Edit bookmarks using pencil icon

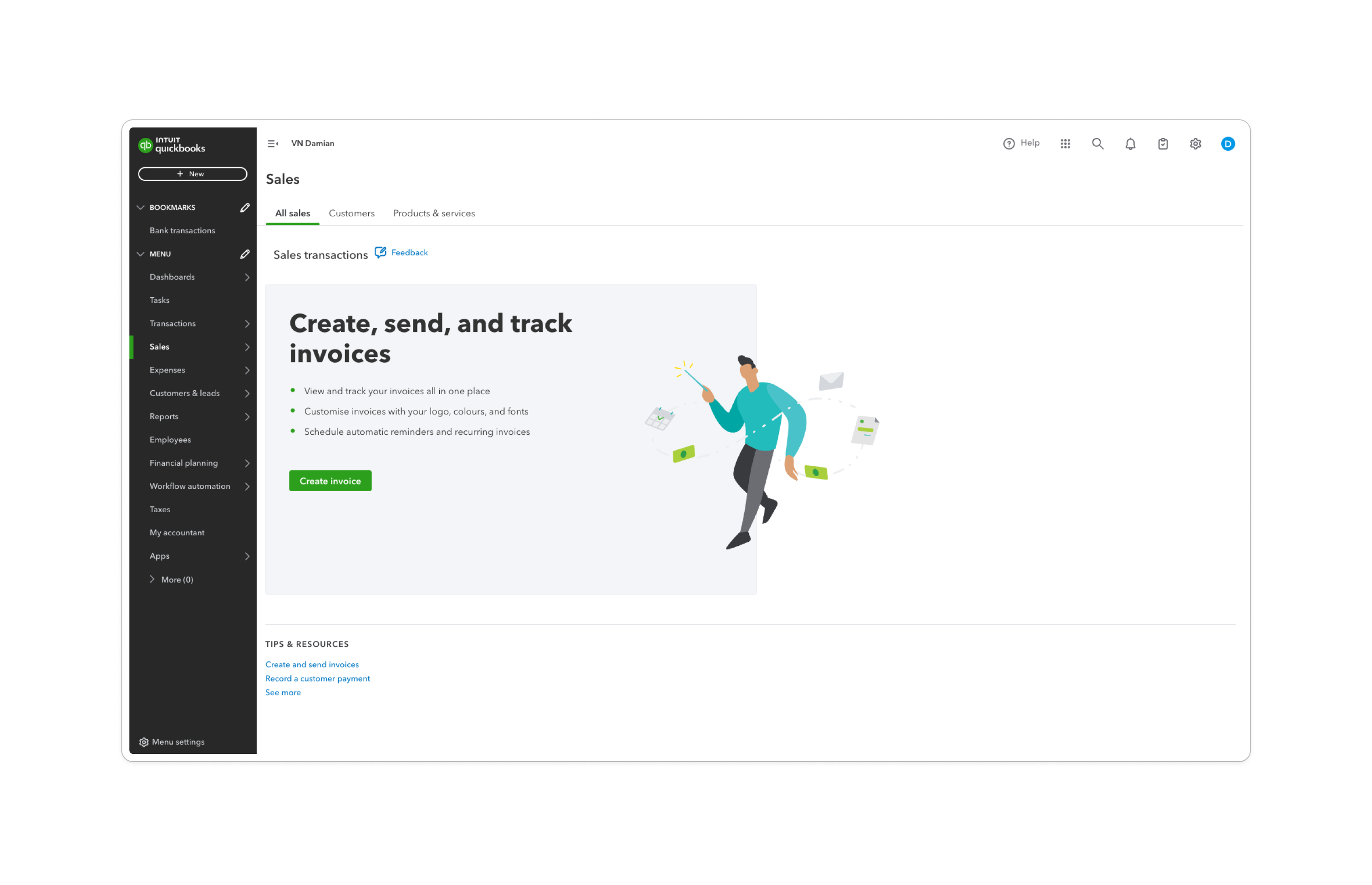245,208
